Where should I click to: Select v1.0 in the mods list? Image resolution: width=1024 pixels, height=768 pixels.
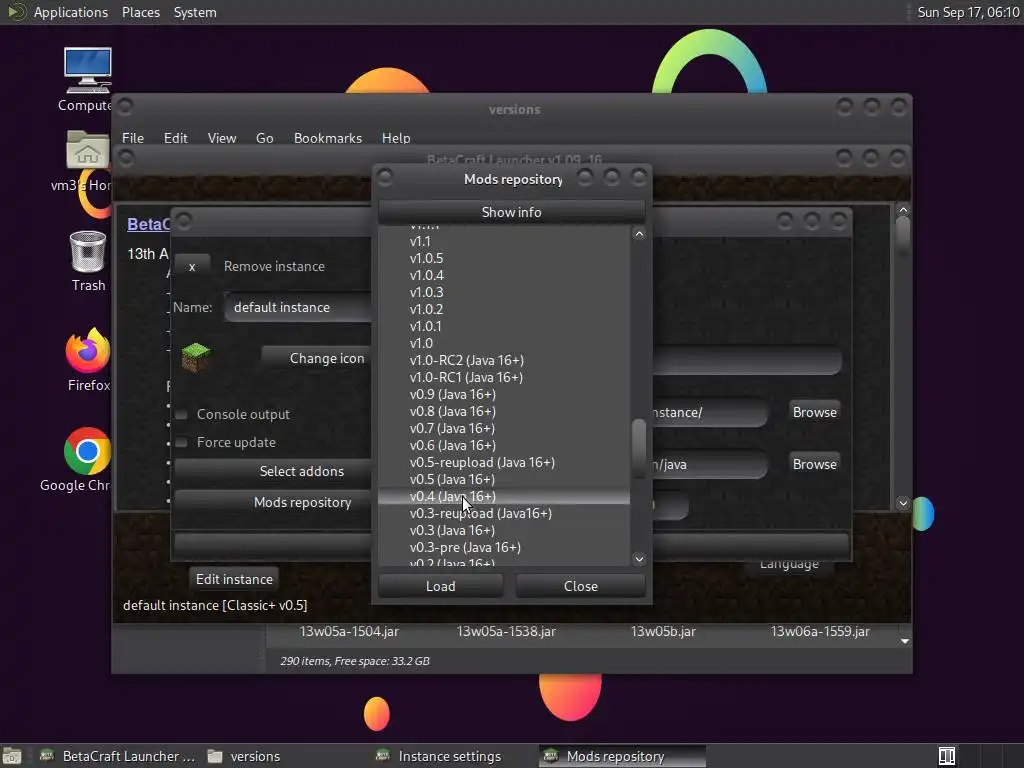(x=504, y=343)
